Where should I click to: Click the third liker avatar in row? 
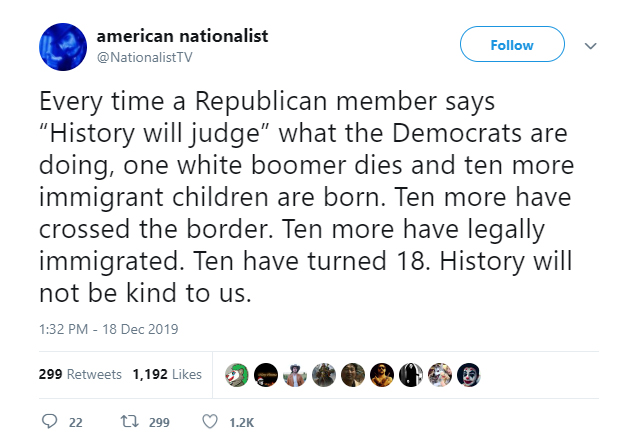295,374
